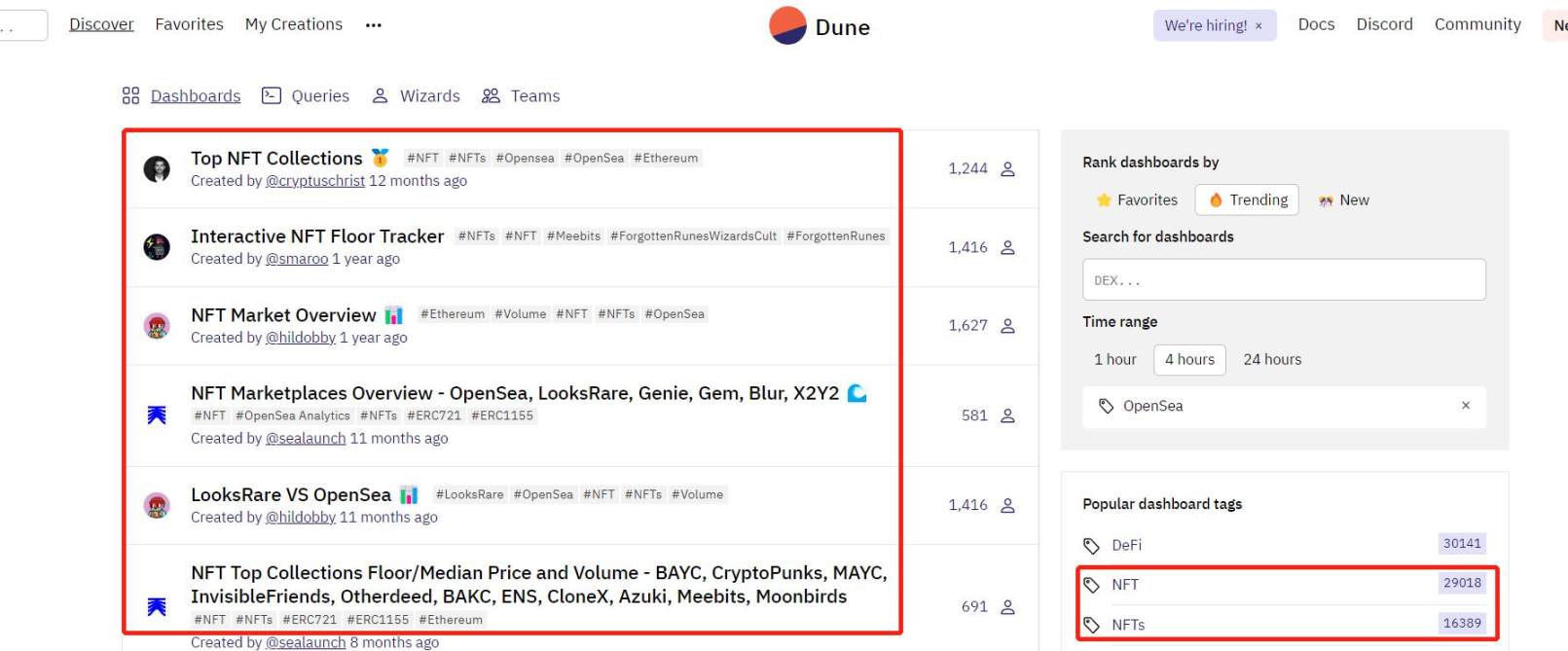Viewport: 1568px width, 651px height.
Task: Go to My Creations
Action: tap(294, 24)
